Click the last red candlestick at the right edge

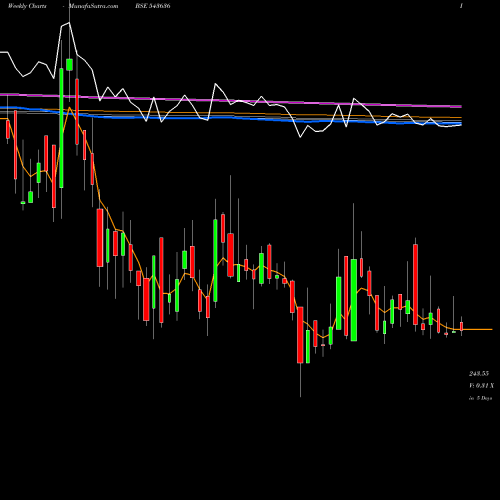(x=461, y=326)
